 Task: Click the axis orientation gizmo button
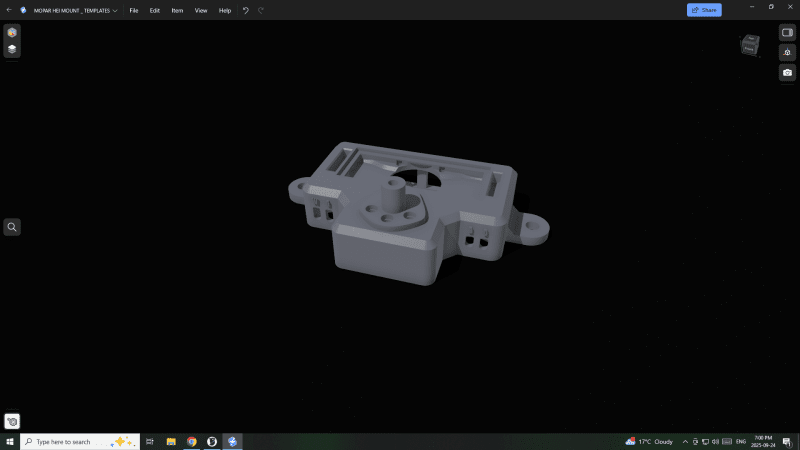(x=787, y=52)
